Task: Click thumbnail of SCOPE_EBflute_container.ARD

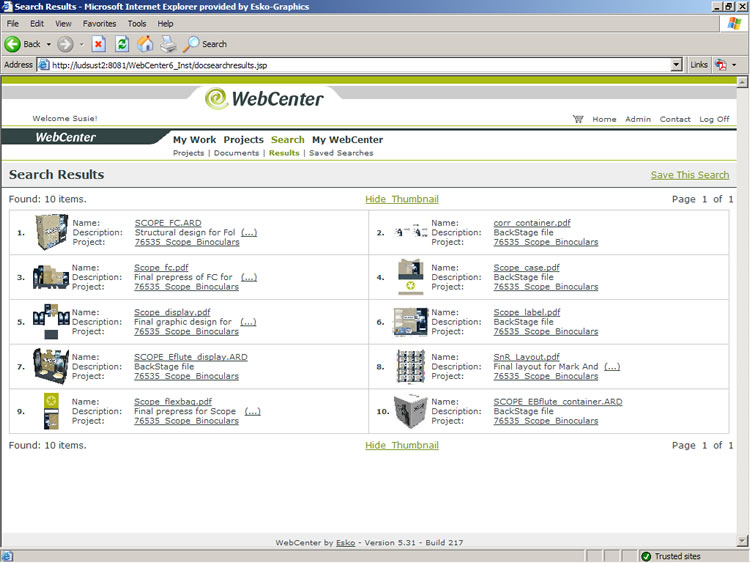Action: click(410, 411)
